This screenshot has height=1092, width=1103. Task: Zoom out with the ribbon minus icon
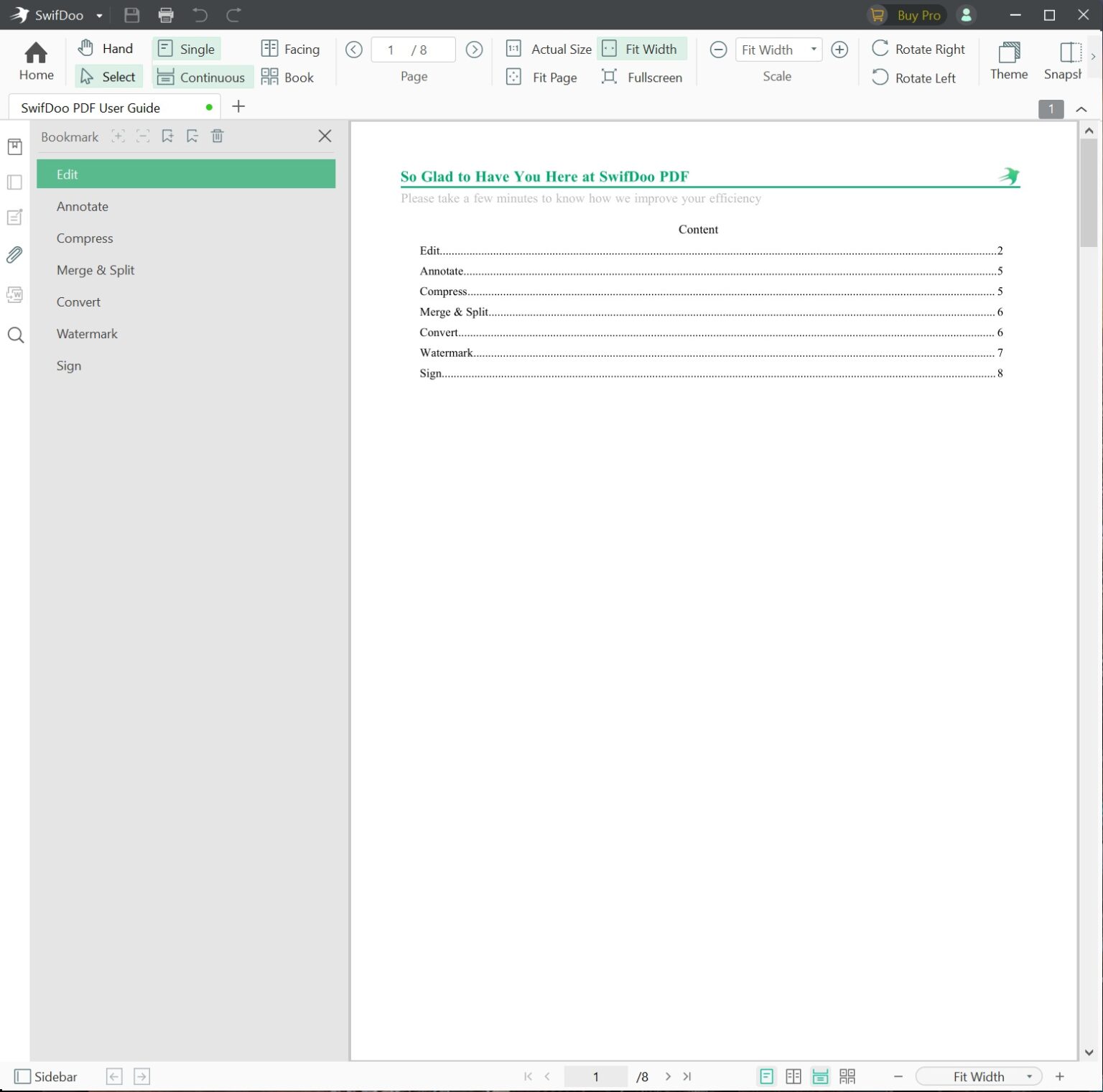718,50
